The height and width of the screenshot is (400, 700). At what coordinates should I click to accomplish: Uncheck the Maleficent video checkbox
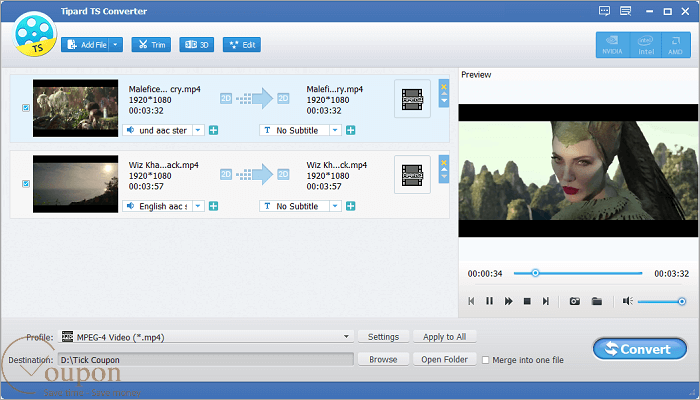coord(26,108)
